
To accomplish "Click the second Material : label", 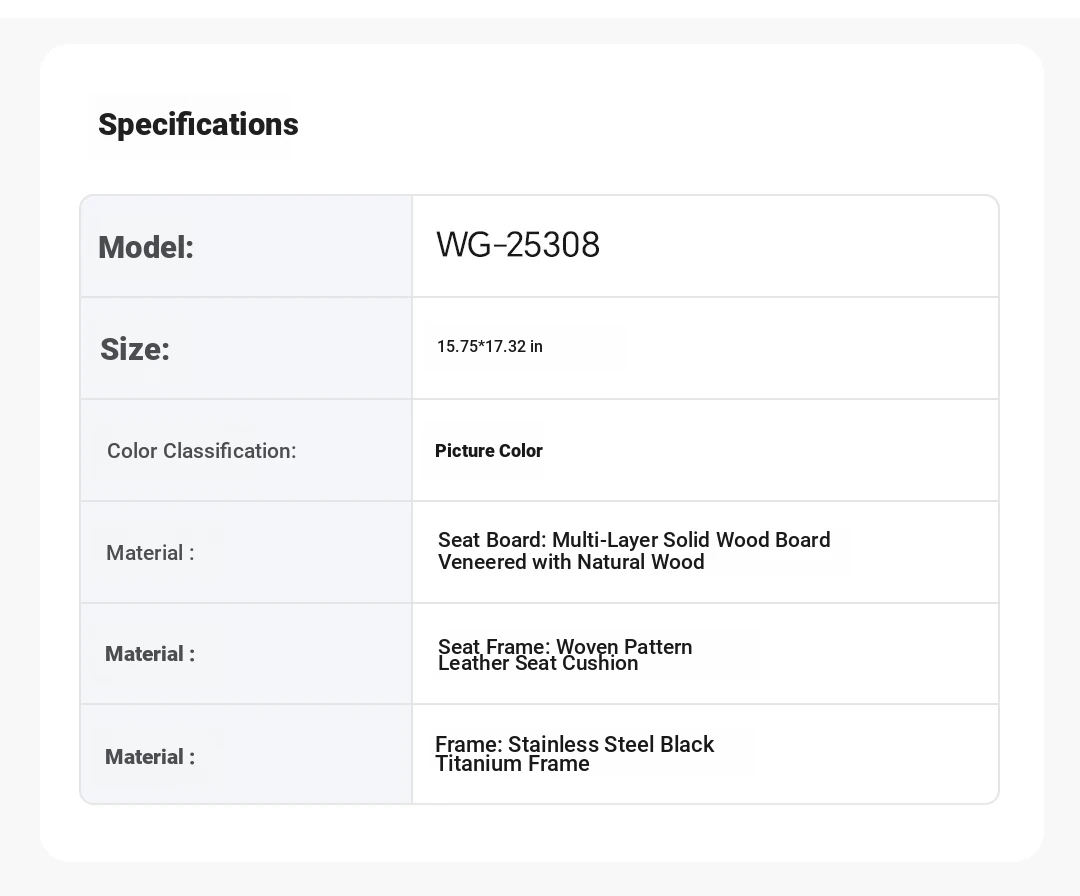I will pos(150,654).
